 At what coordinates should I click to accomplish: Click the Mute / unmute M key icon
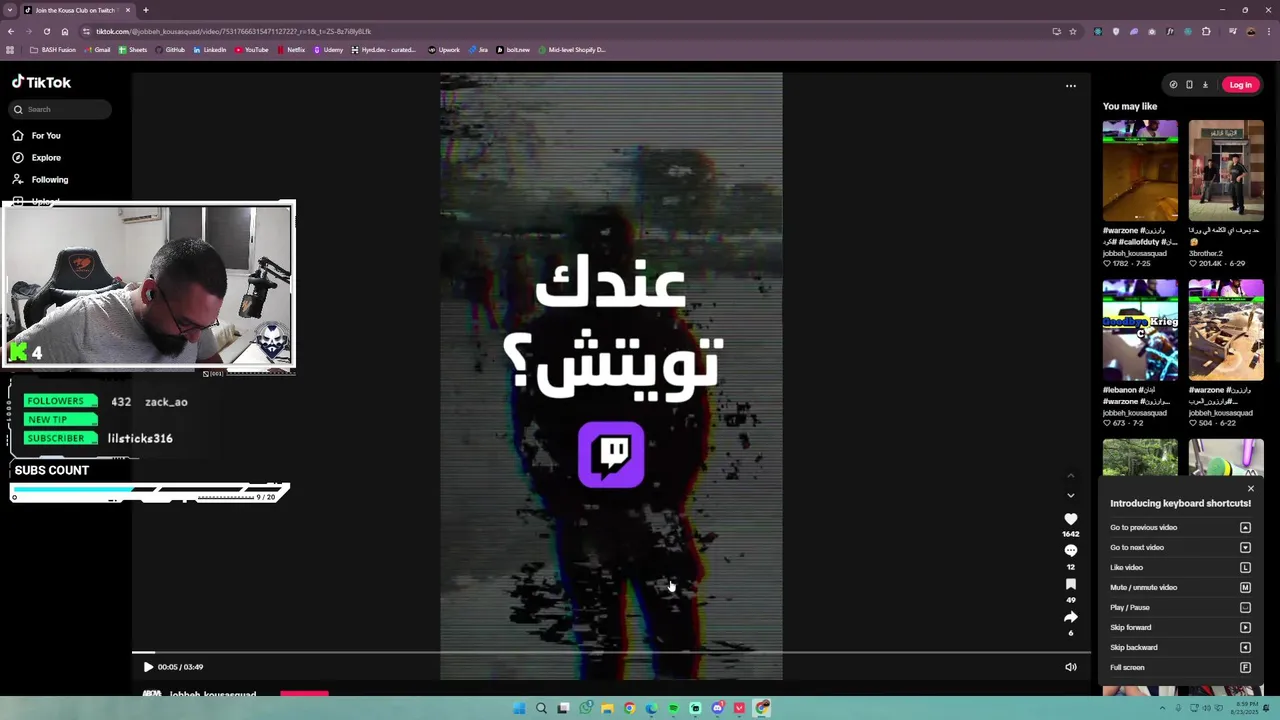[1245, 587]
